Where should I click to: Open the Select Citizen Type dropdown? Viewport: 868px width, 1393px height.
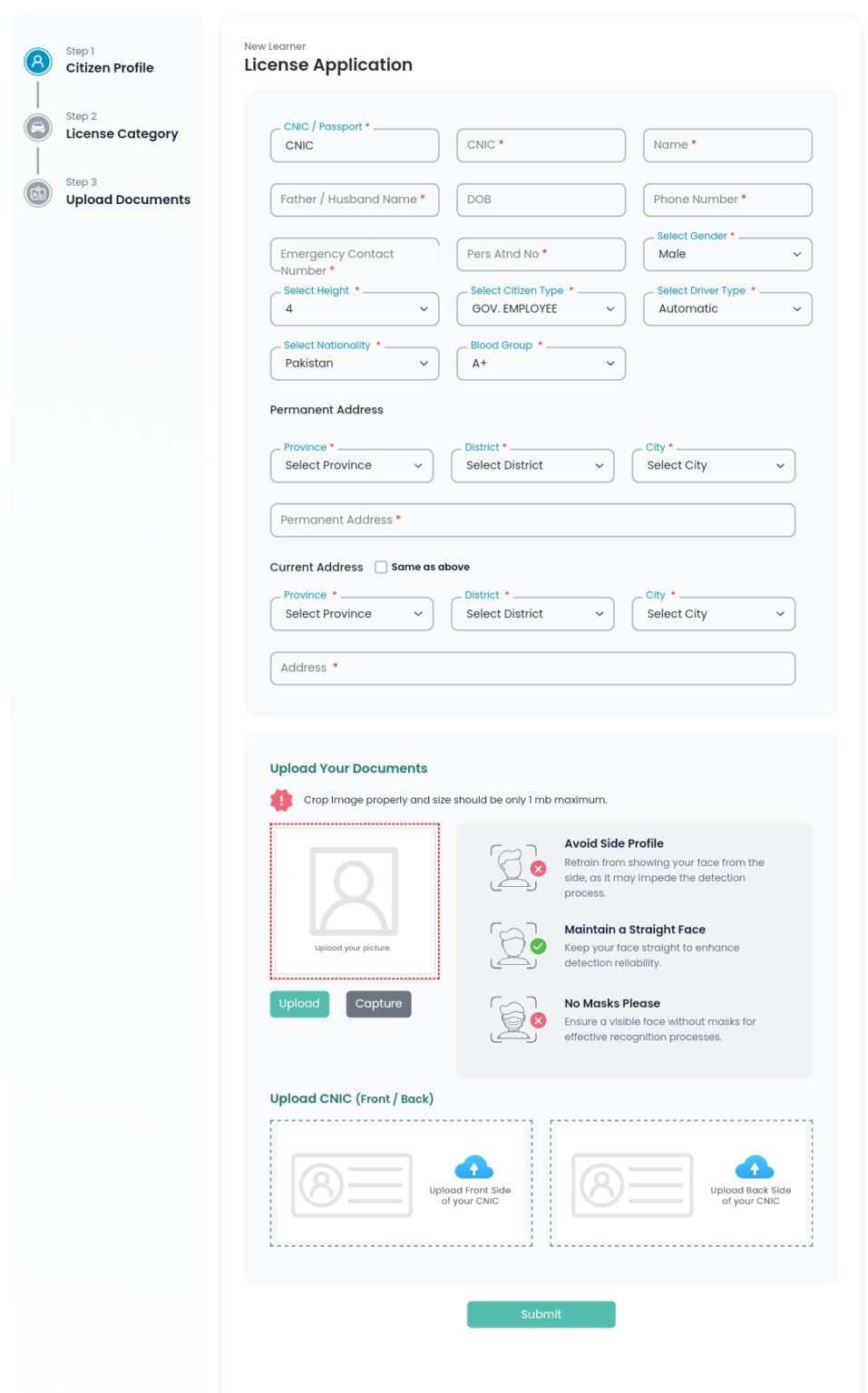(541, 309)
